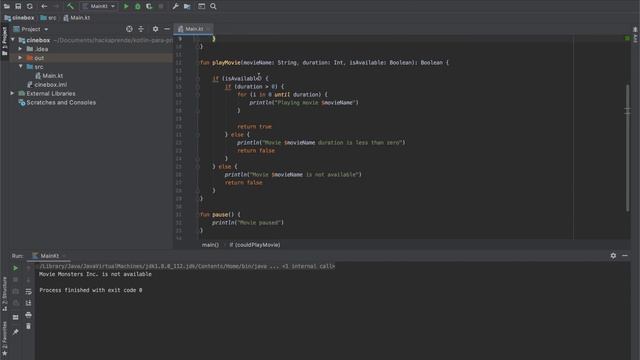Select cinebox.iml file in tree
640x360 pixels.
pos(47,84)
